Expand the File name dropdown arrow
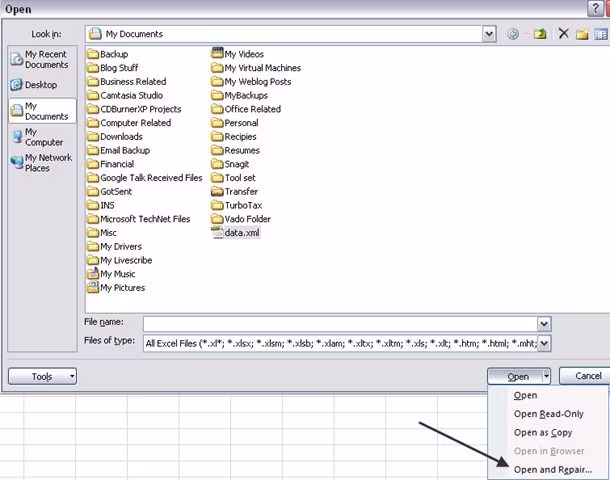Image resolution: width=610 pixels, height=480 pixels. pyautogui.click(x=544, y=324)
